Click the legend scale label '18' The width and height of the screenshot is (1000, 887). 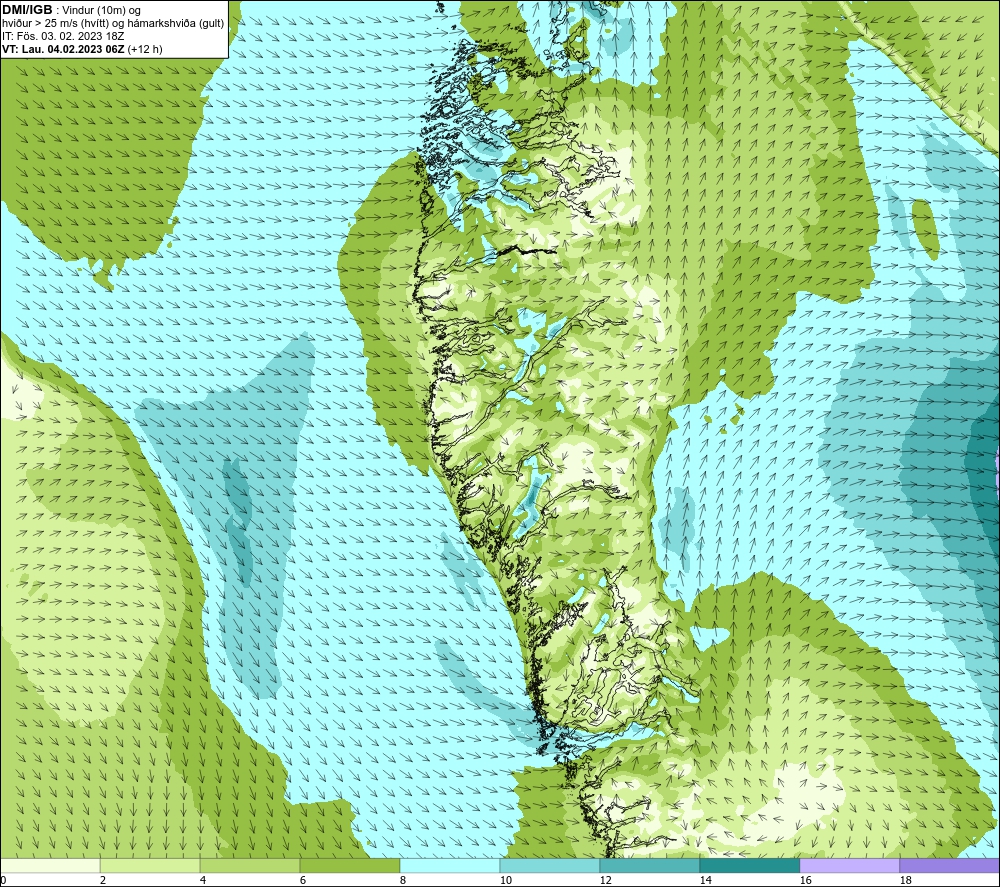pyautogui.click(x=905, y=880)
